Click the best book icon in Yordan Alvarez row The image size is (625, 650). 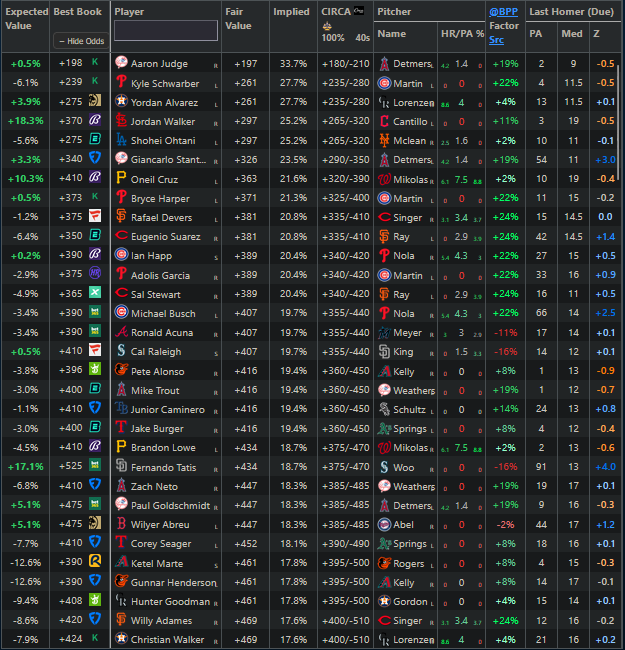95,101
